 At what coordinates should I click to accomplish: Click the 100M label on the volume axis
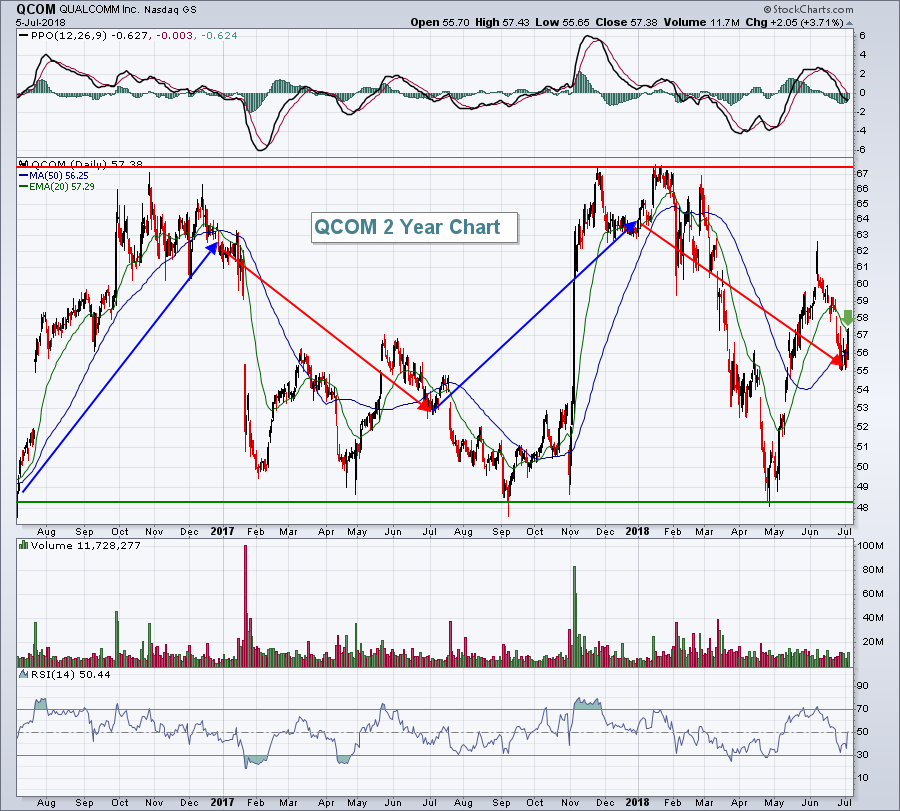(870, 546)
